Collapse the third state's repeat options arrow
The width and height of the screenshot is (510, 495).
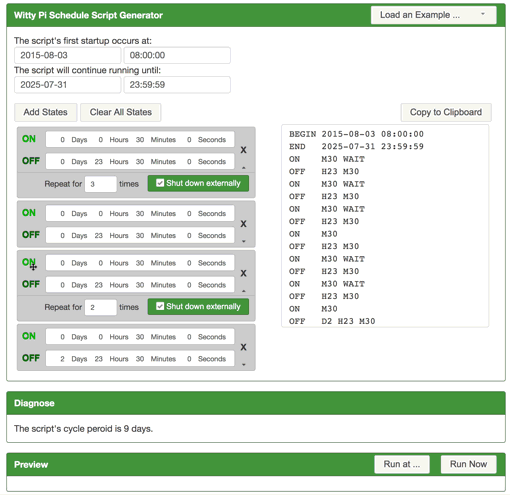coord(244,291)
